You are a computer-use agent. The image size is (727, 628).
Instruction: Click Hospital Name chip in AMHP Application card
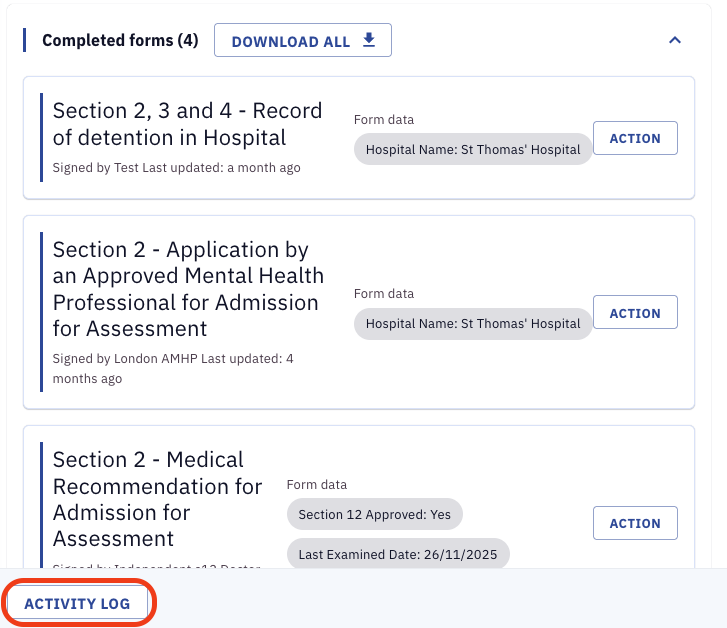(x=473, y=324)
